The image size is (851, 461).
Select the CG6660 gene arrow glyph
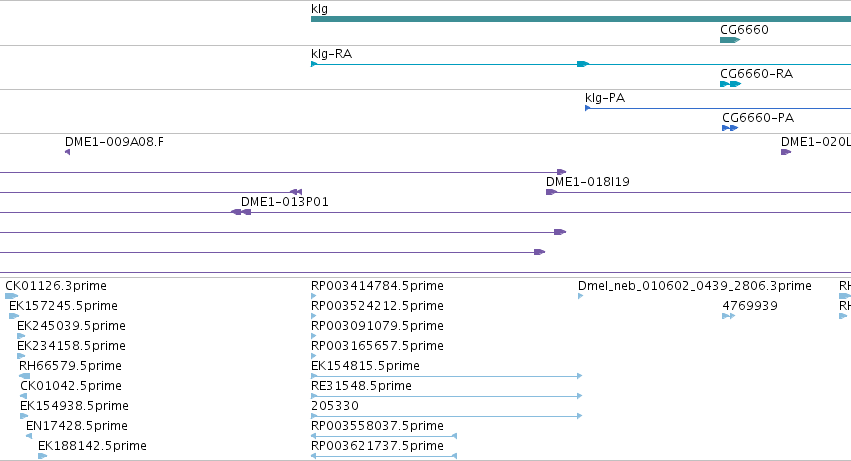(730, 40)
